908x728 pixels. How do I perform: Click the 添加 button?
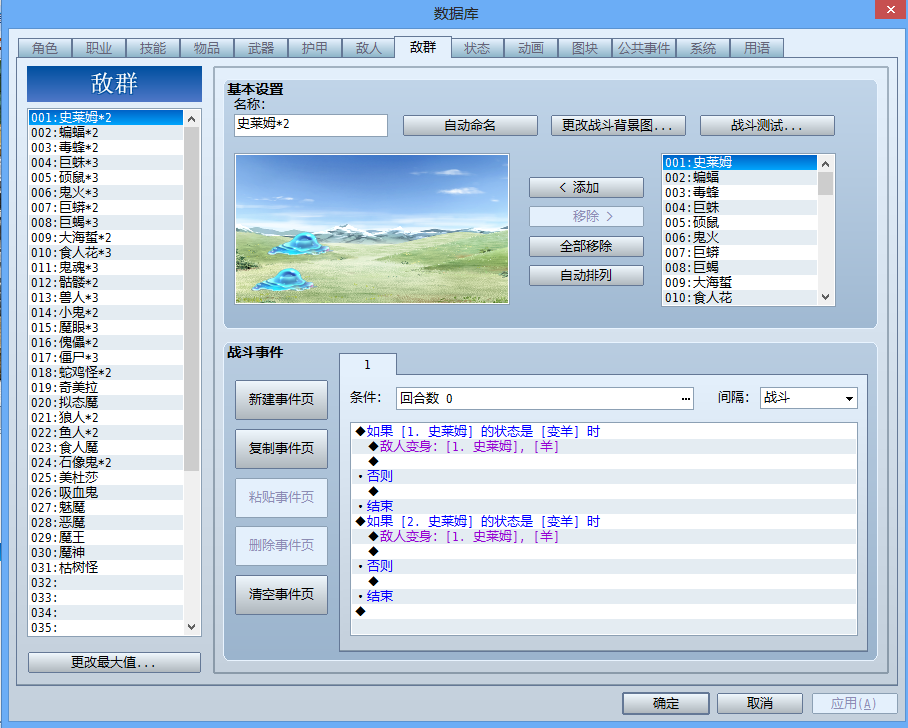[x=586, y=188]
